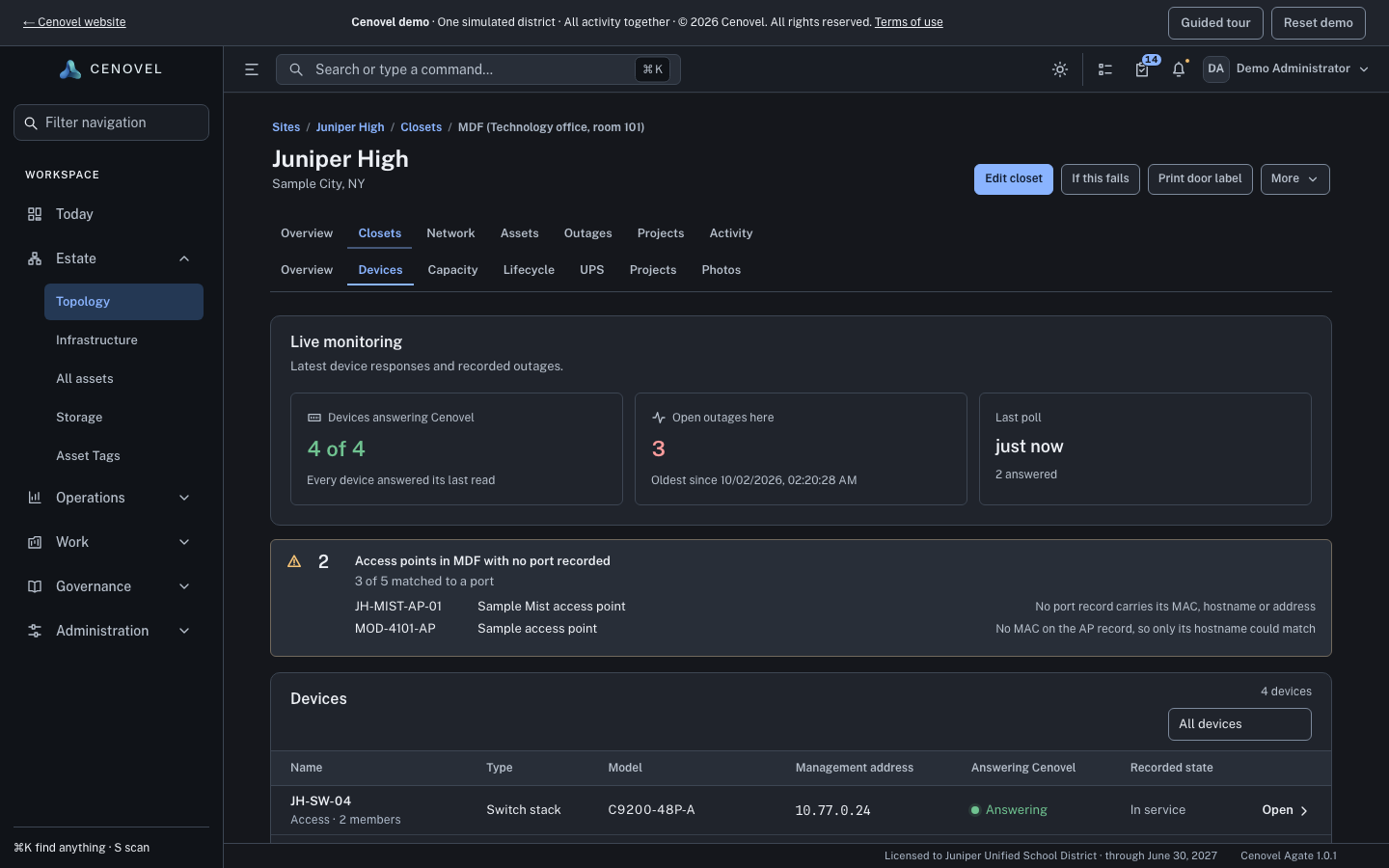Start the Guided tour

point(1215,23)
